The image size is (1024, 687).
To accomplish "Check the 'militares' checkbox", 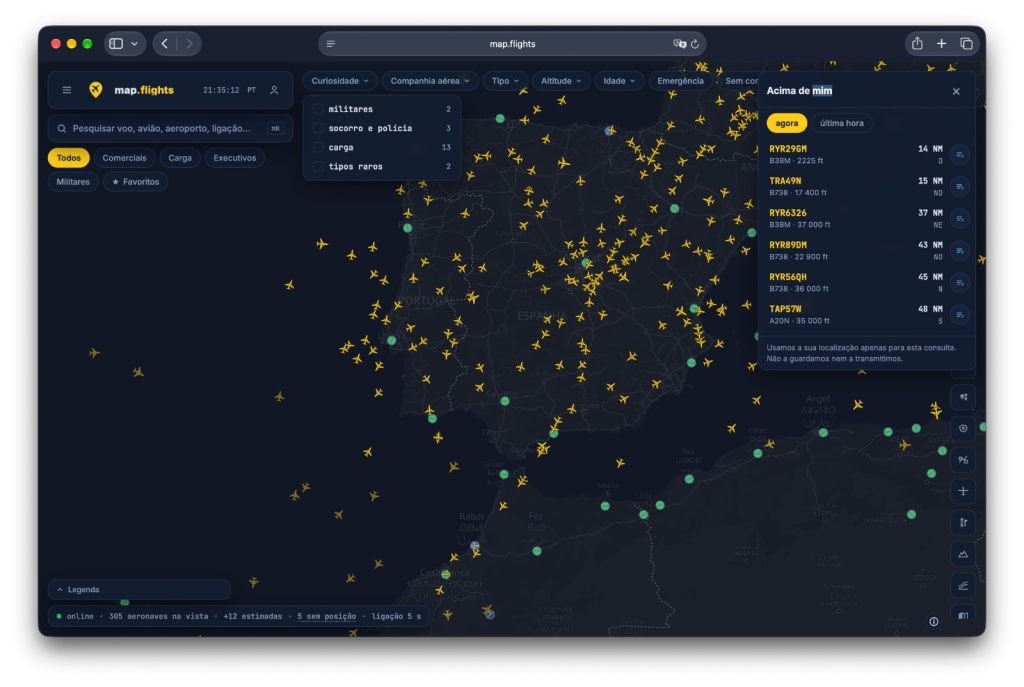I will pos(318,109).
